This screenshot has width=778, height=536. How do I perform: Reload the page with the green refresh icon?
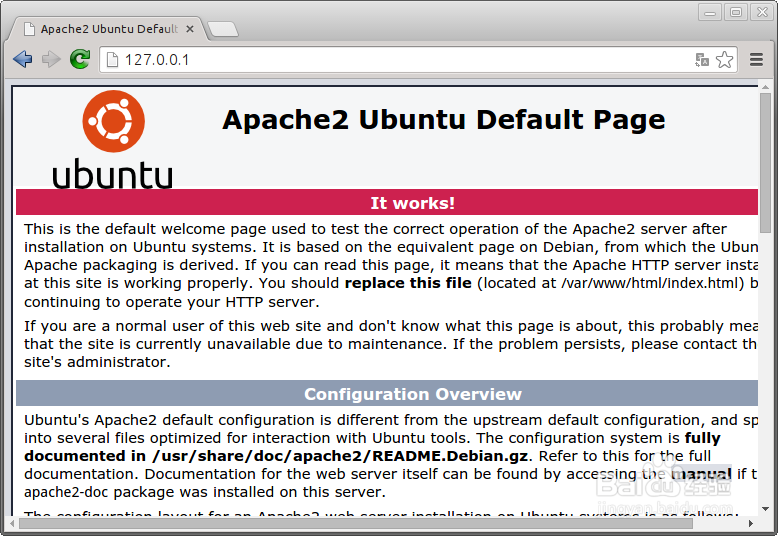(80, 60)
